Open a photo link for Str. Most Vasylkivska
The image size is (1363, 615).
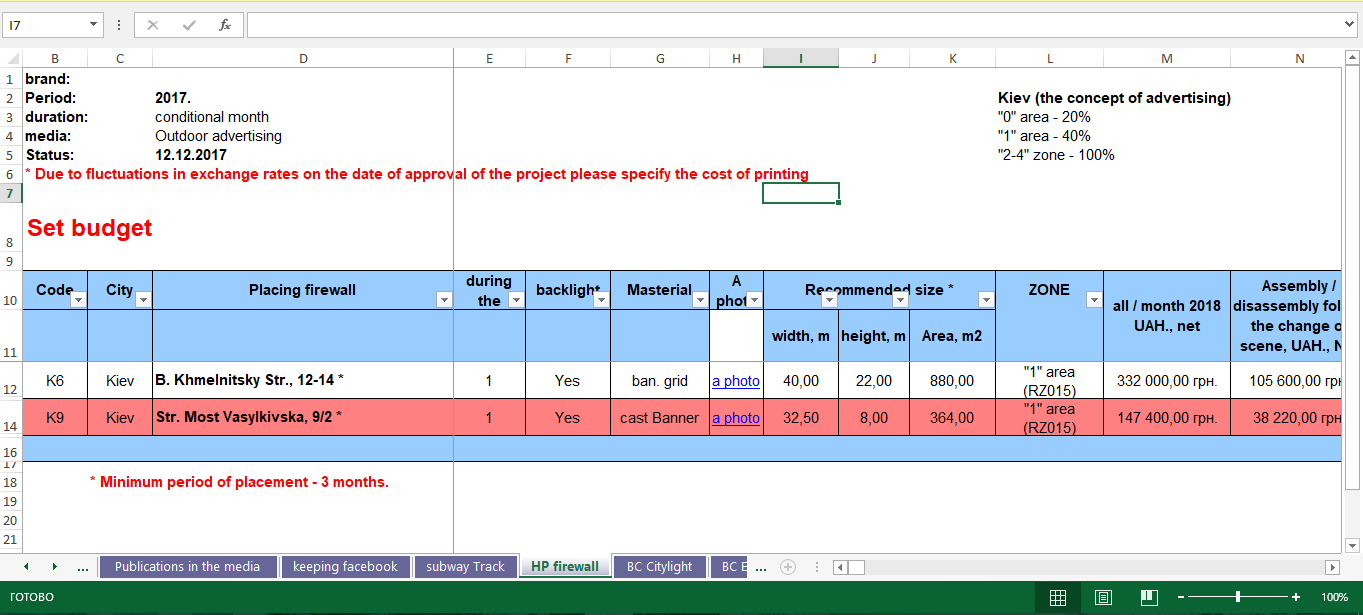[x=736, y=418]
